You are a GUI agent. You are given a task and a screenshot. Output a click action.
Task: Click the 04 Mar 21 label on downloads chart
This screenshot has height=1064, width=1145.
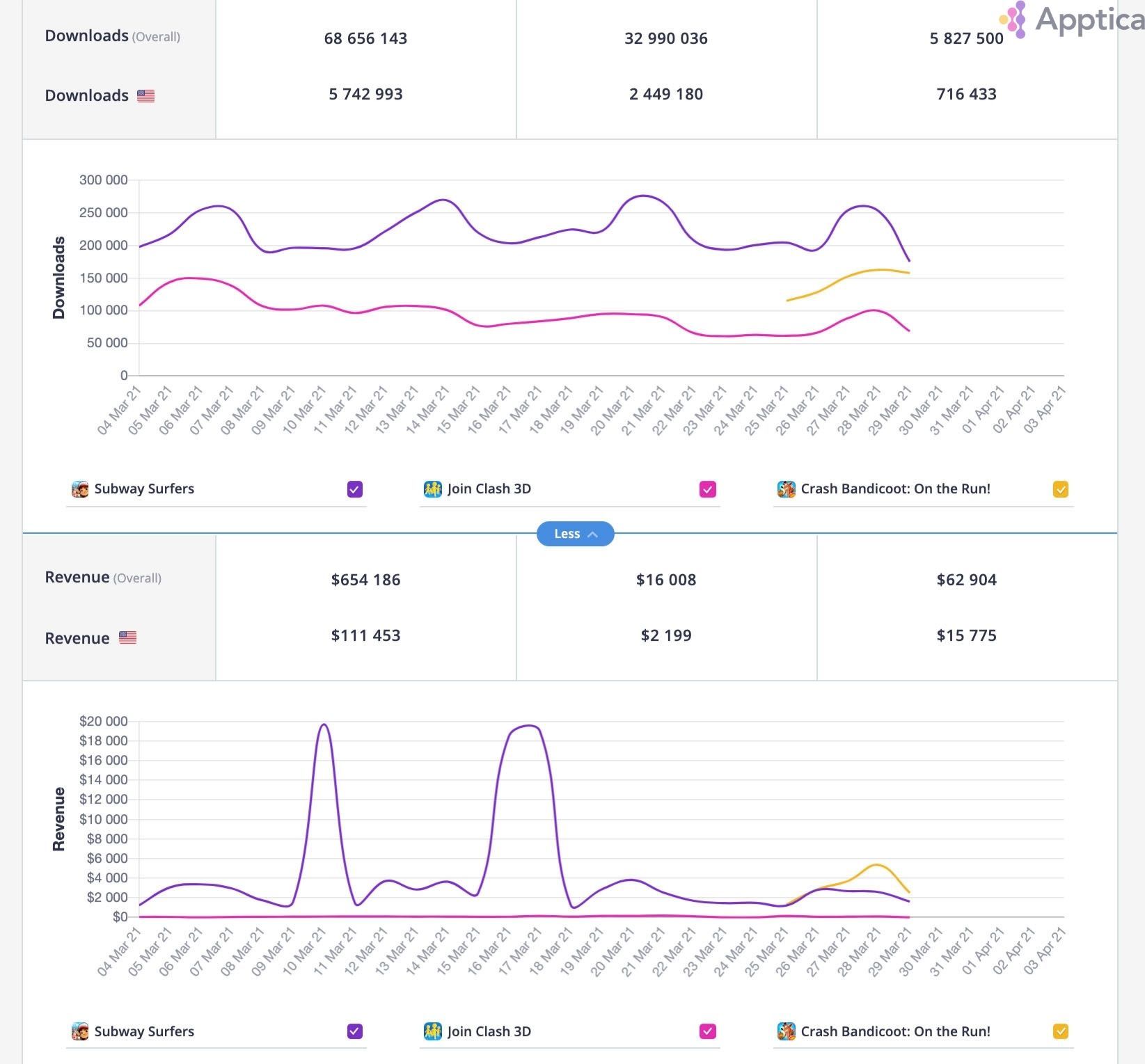click(x=120, y=411)
